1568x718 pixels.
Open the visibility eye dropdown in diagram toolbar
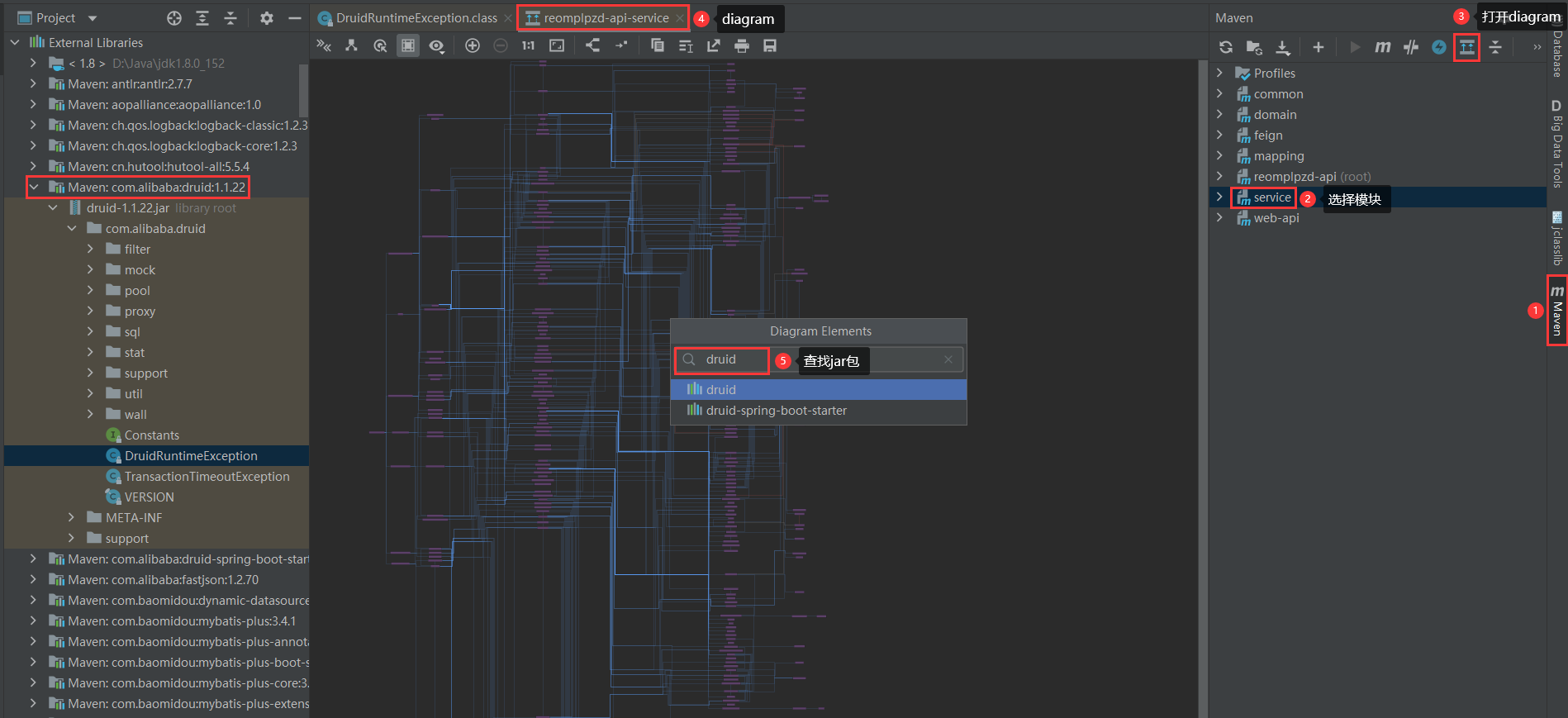click(437, 45)
